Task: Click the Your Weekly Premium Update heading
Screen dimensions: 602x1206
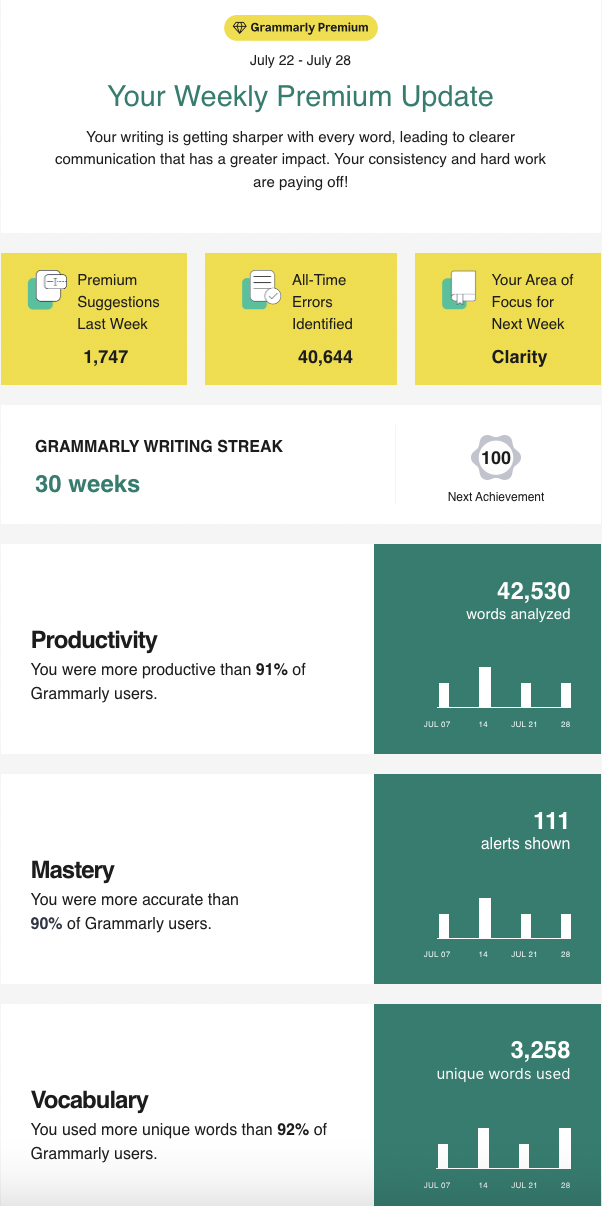Action: [x=300, y=96]
